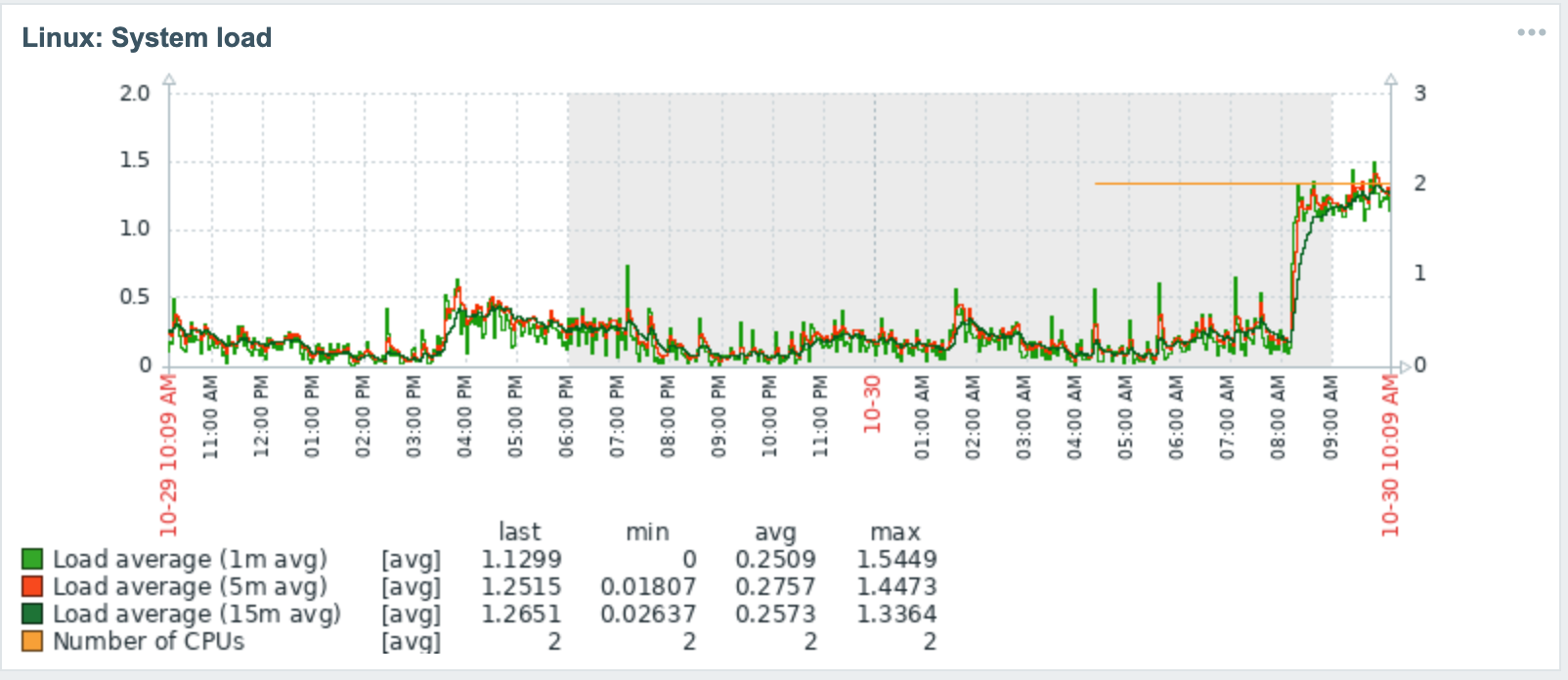The image size is (1568, 680).
Task: Click the 'Linux: System load' widget title
Action: pyautogui.click(x=147, y=38)
